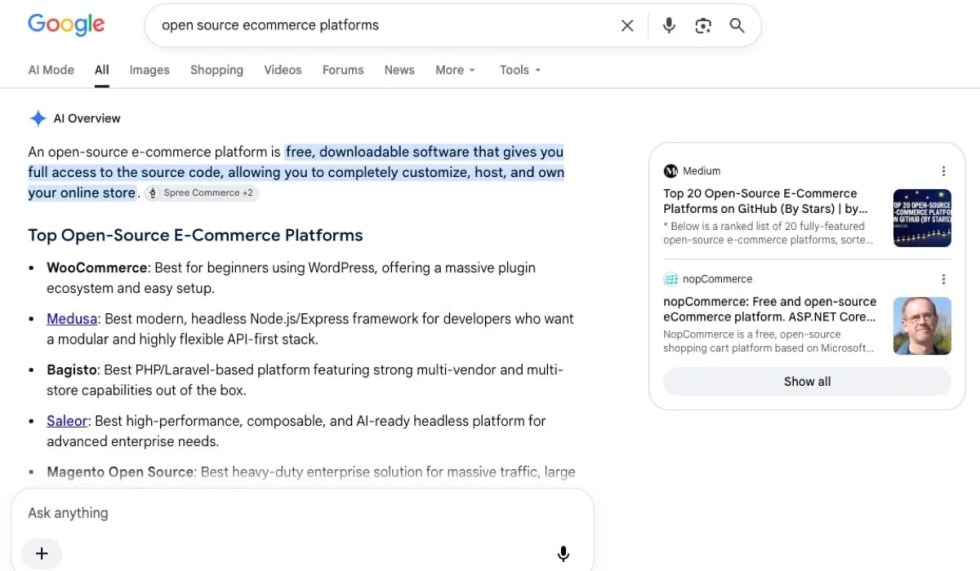
Task: Select the All results tab
Action: pos(102,70)
